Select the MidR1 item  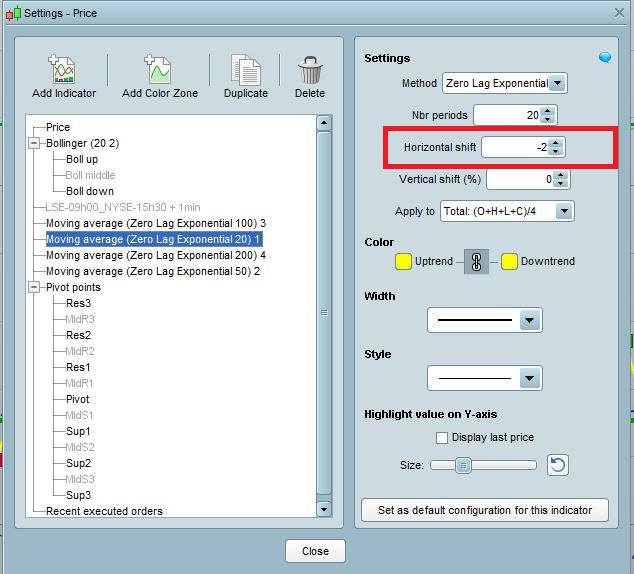pyautogui.click(x=79, y=383)
